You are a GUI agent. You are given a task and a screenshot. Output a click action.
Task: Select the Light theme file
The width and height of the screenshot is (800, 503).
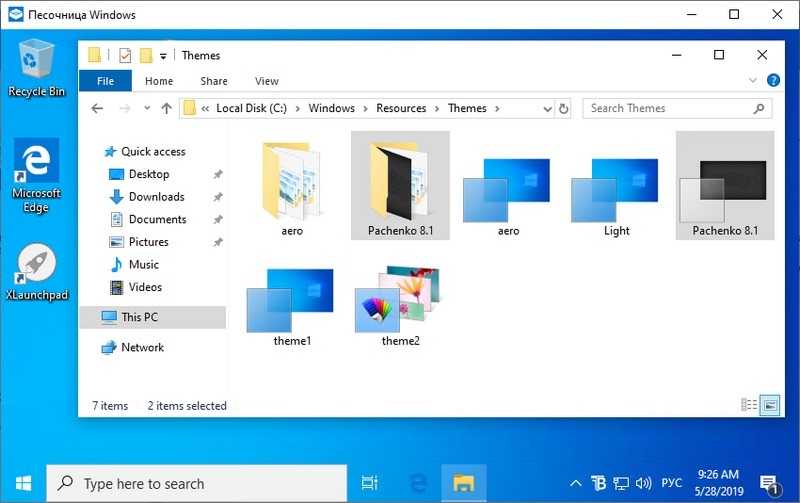(x=616, y=196)
